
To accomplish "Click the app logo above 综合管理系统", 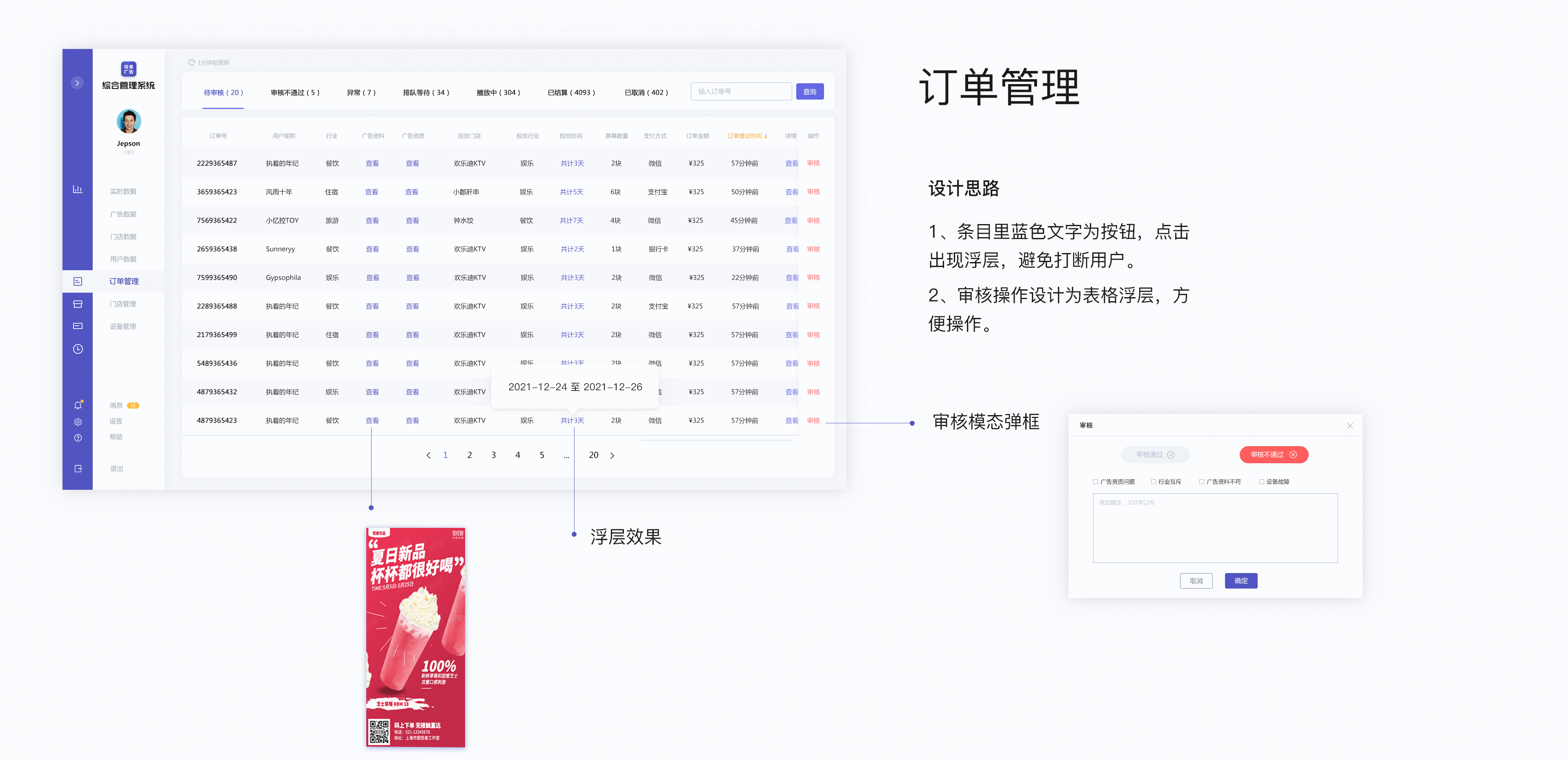I will (x=129, y=69).
